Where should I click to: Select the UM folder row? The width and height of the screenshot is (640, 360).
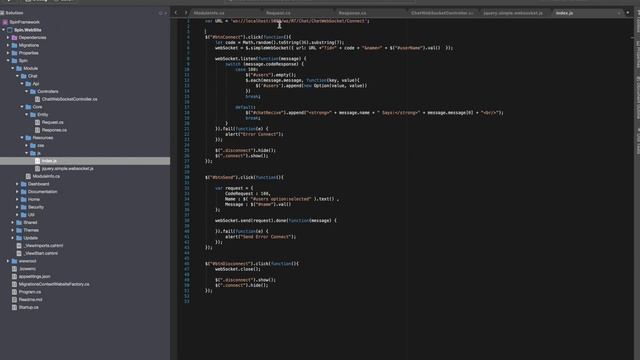(x=85, y=215)
